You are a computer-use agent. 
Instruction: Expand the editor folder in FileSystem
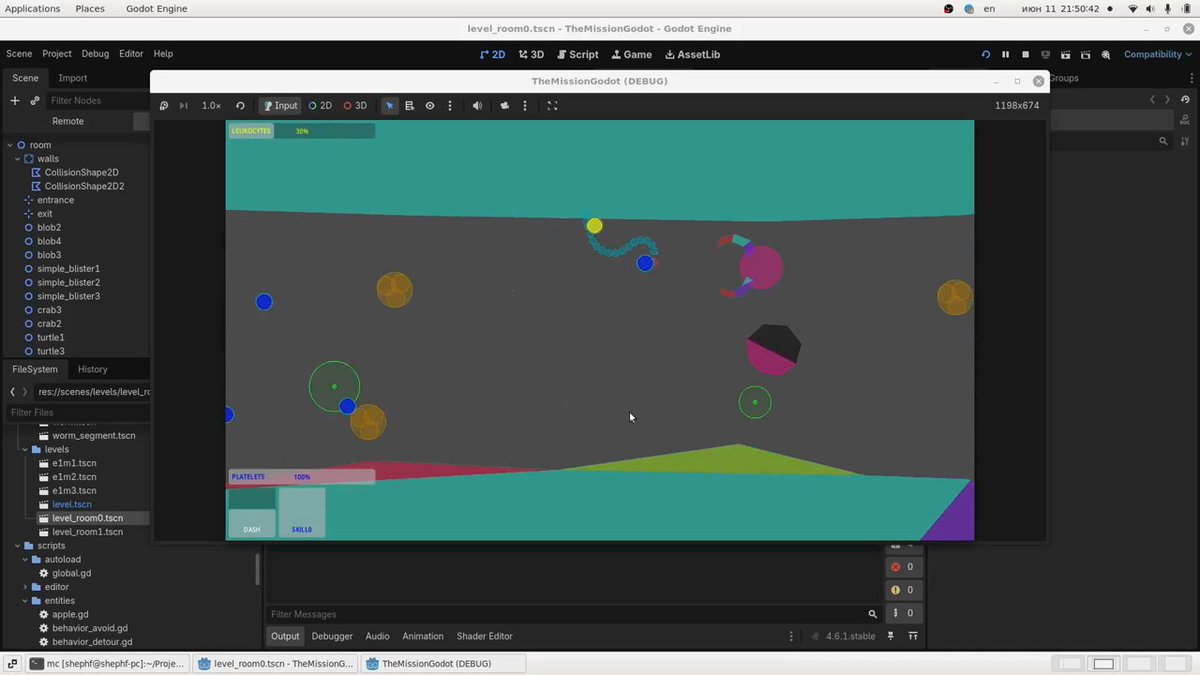click(26, 587)
